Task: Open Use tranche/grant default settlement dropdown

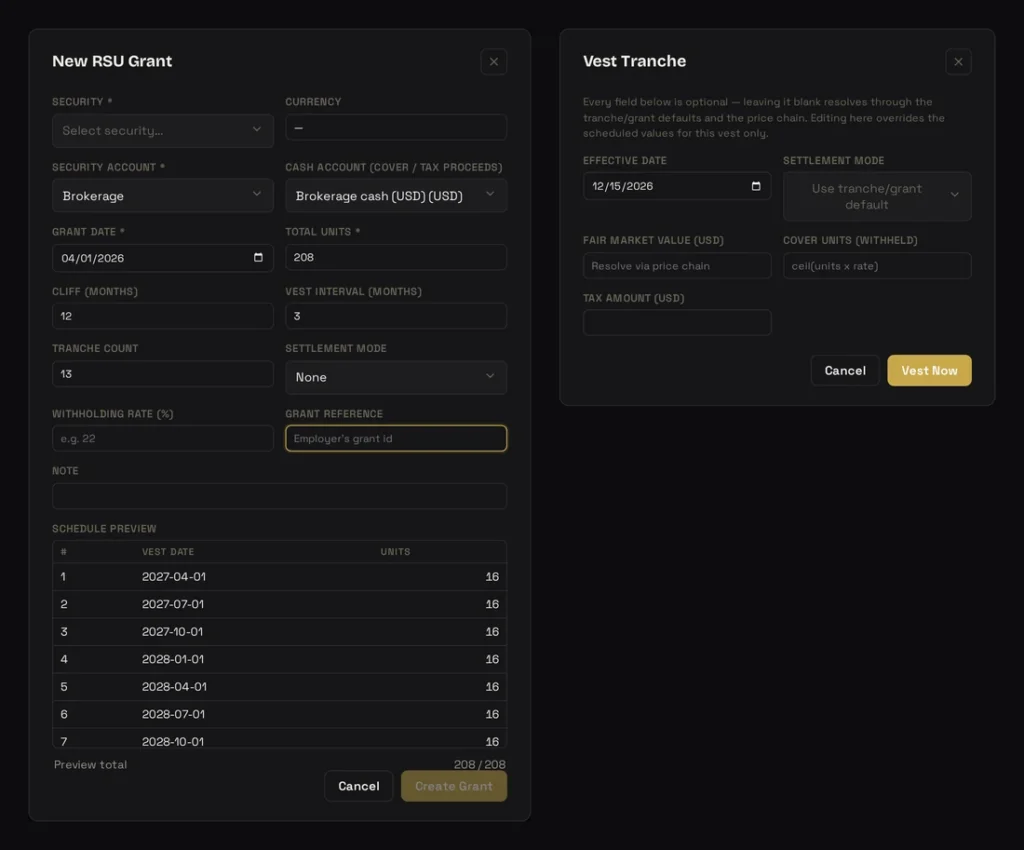Action: tap(877, 197)
